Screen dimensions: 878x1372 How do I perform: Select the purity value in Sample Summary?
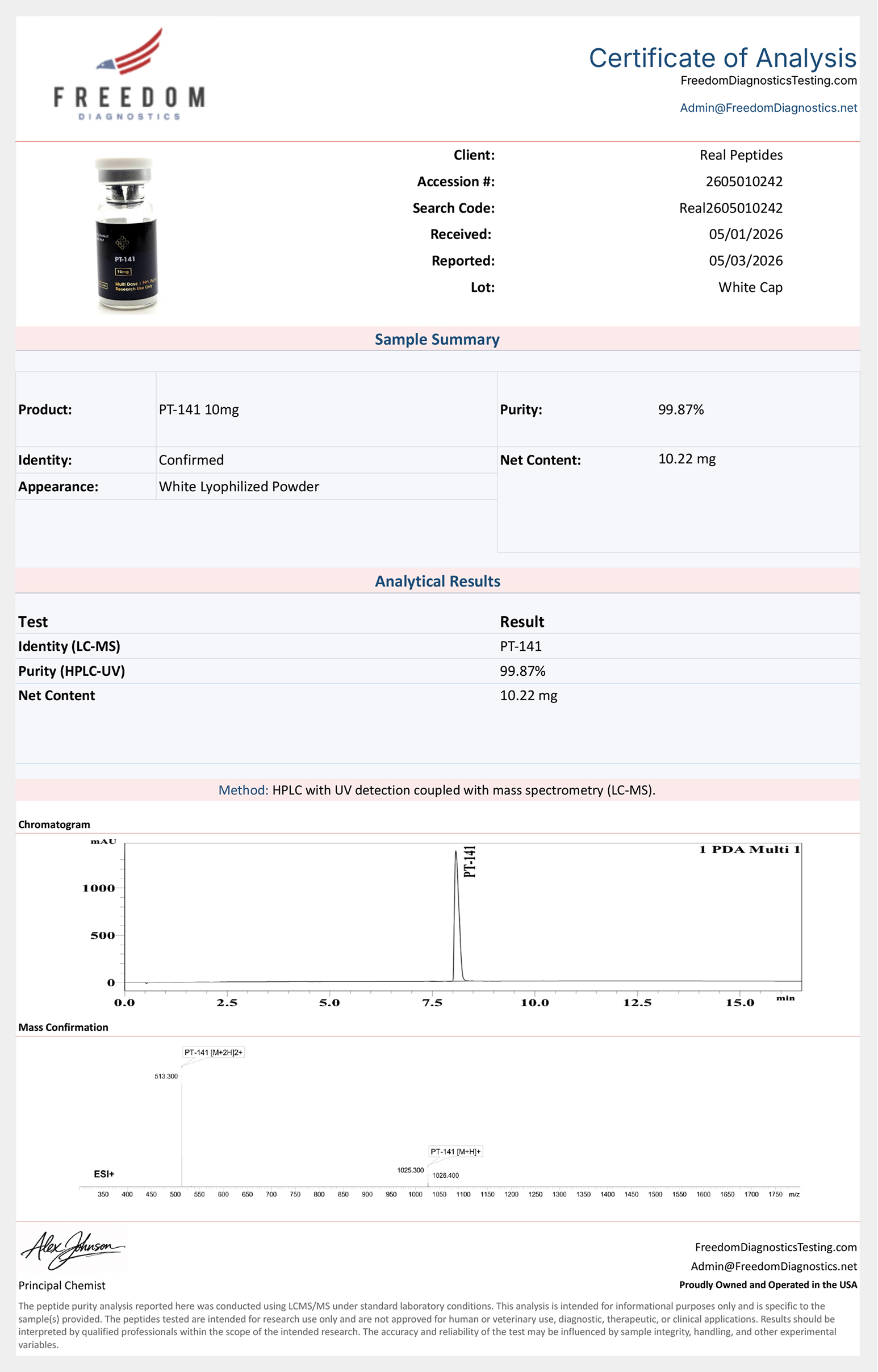[x=681, y=409]
